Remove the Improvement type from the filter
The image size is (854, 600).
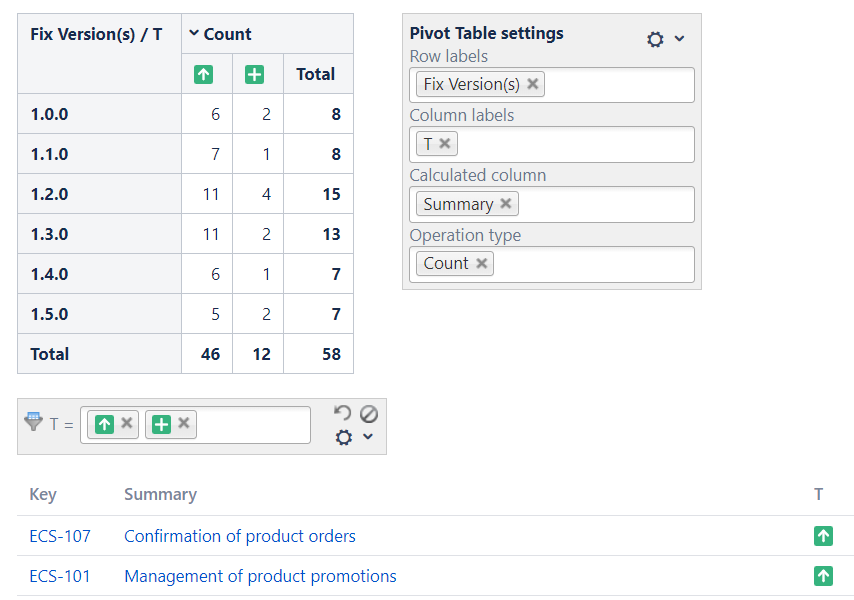tap(127, 424)
